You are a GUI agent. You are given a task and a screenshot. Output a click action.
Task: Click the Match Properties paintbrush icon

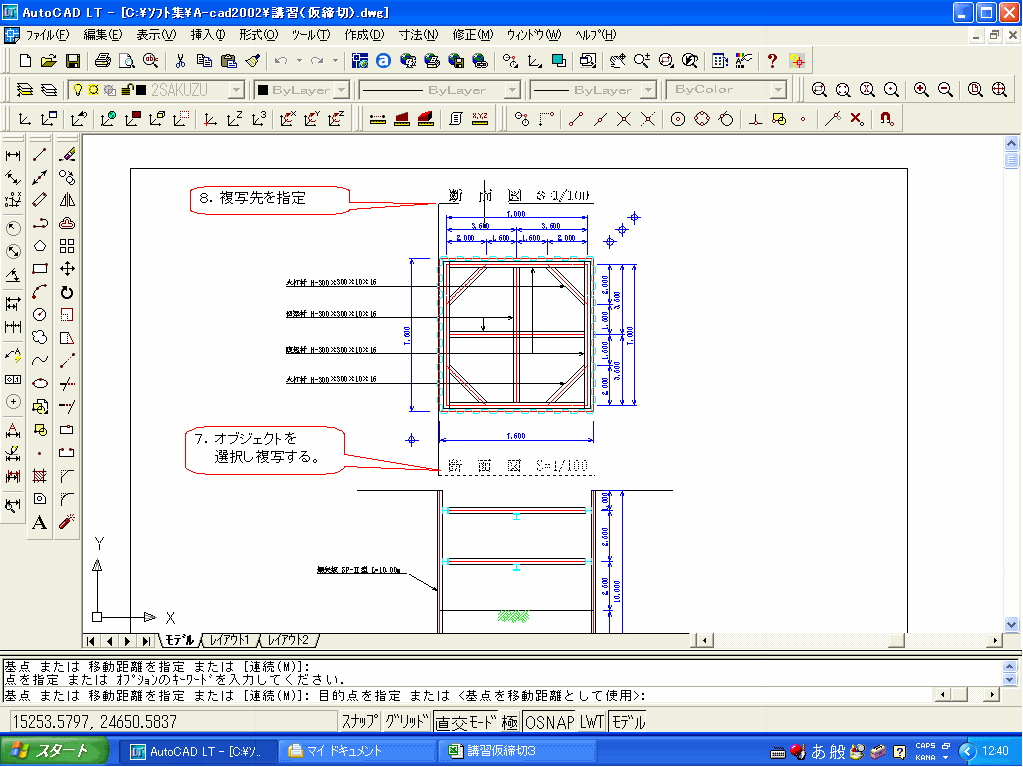click(x=252, y=61)
